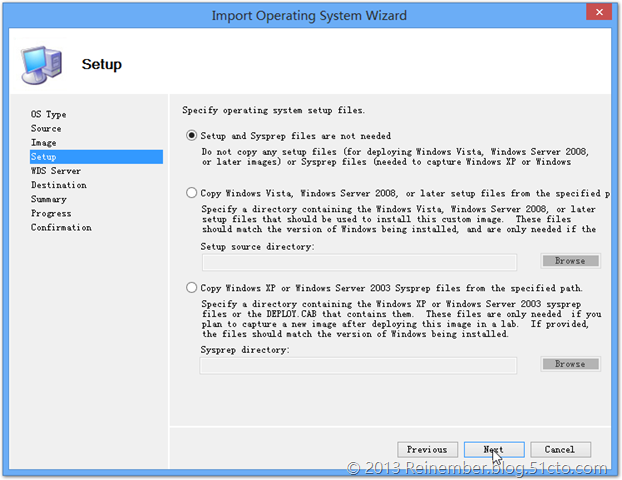Cancel the Import Operating System Wizard
Screen dimensions: 622x480
[x=560, y=449]
